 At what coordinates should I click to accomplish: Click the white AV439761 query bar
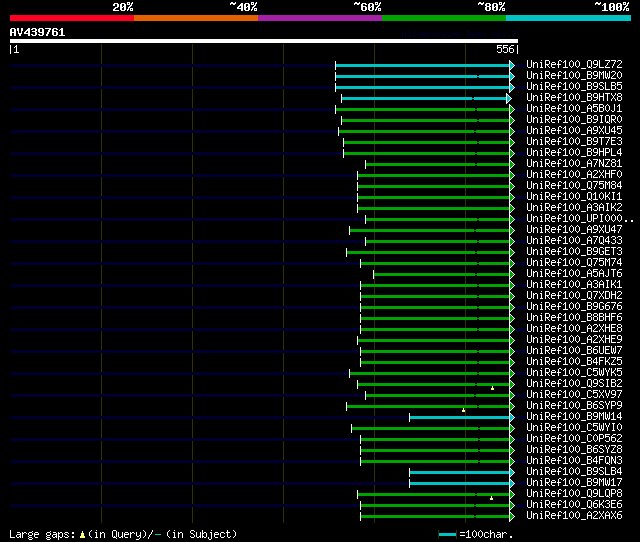pos(264,41)
